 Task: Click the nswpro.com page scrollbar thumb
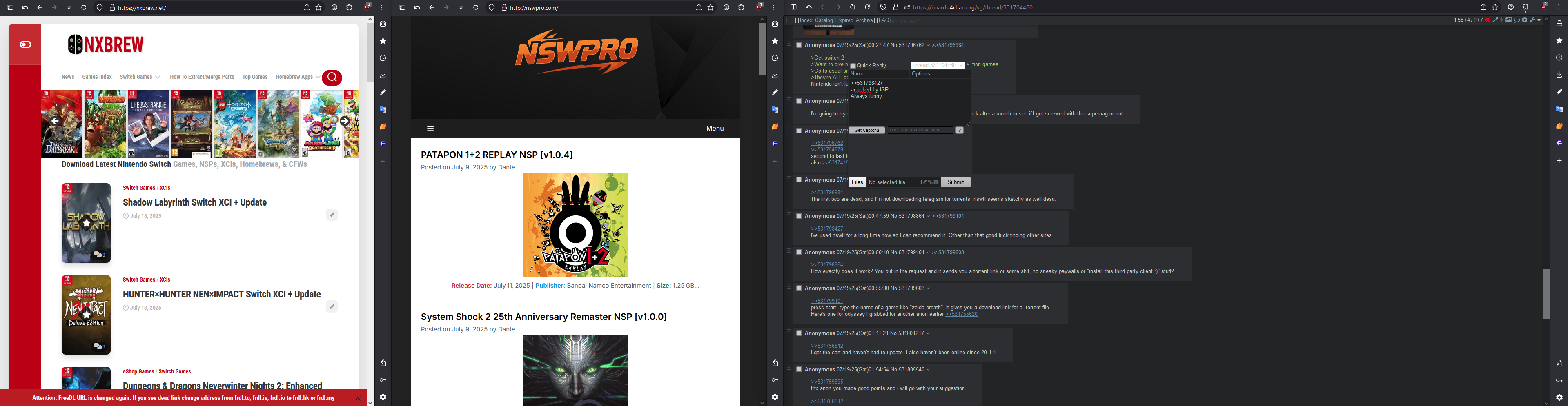point(762,49)
